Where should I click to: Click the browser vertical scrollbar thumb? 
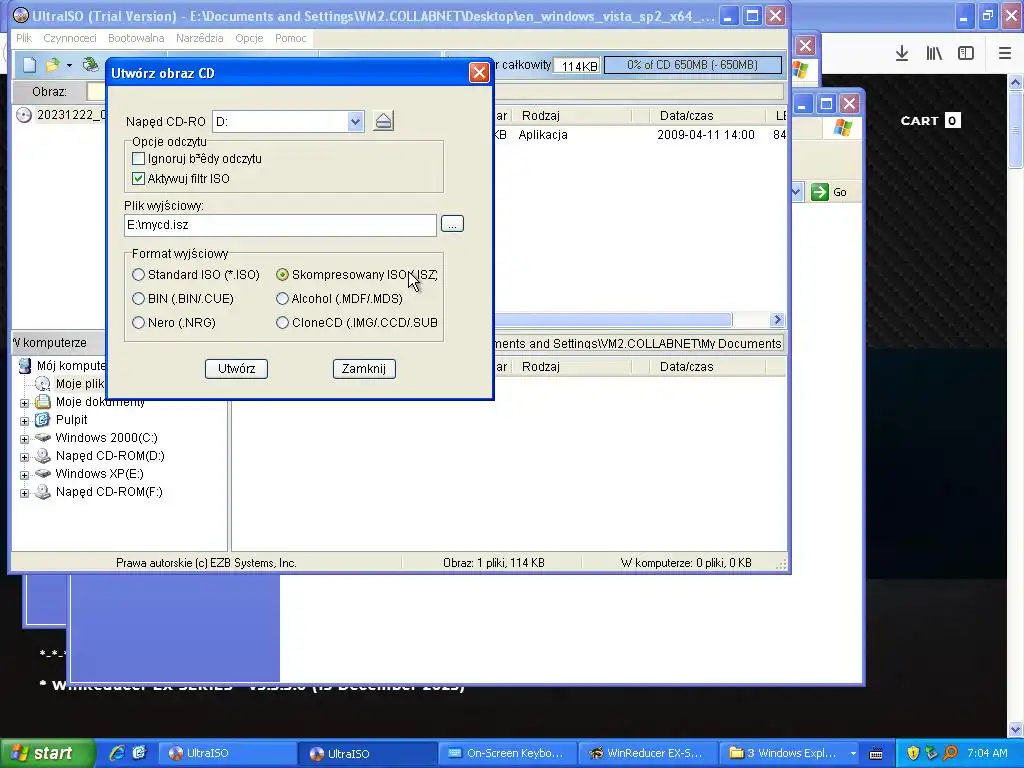1016,130
